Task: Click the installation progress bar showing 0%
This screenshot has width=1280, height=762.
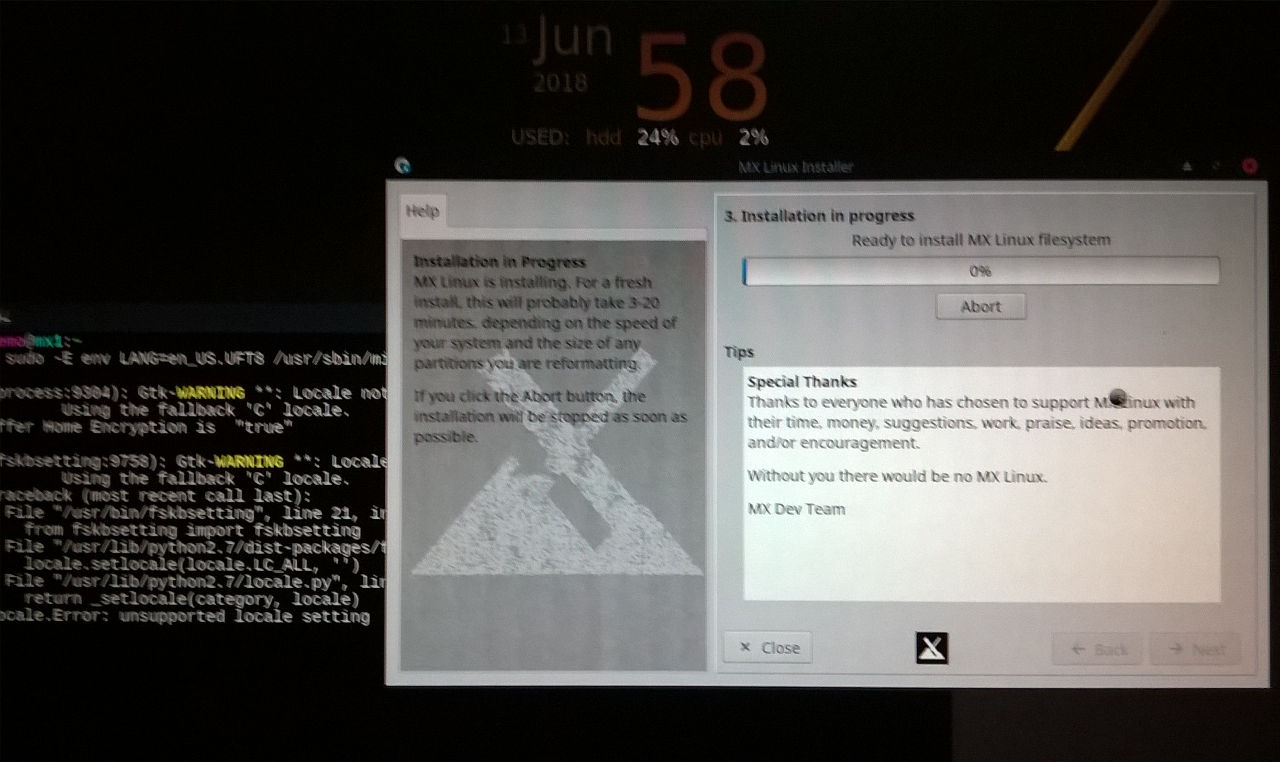Action: pos(980,271)
